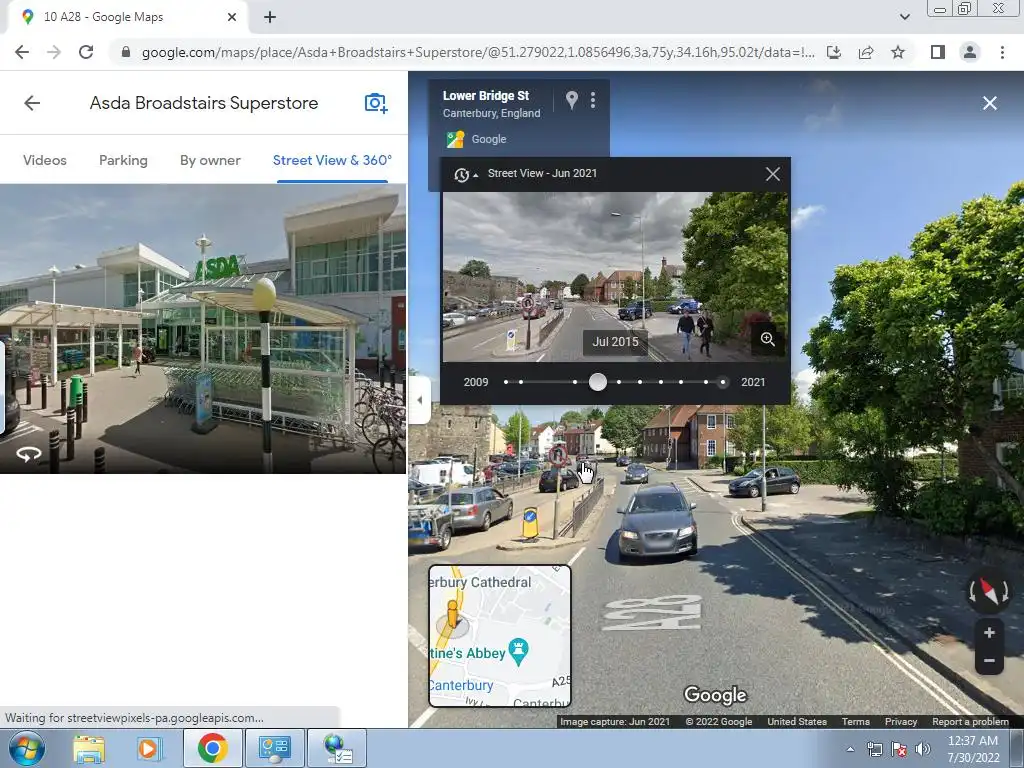Select the Street View & 360° tab
Image resolution: width=1024 pixels, height=768 pixels.
click(x=332, y=160)
